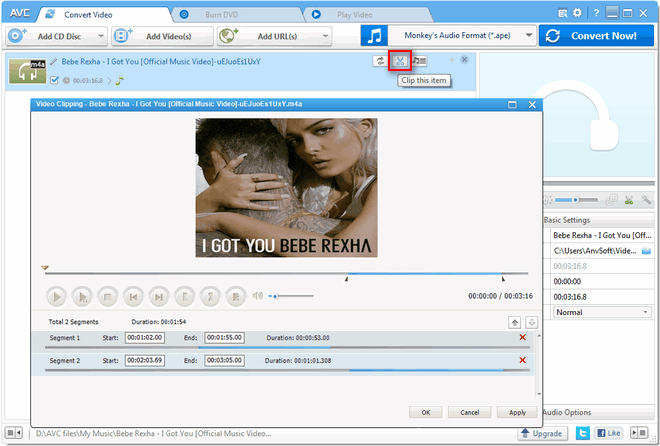
Task: Set the segment start point button
Action: [x=184, y=297]
